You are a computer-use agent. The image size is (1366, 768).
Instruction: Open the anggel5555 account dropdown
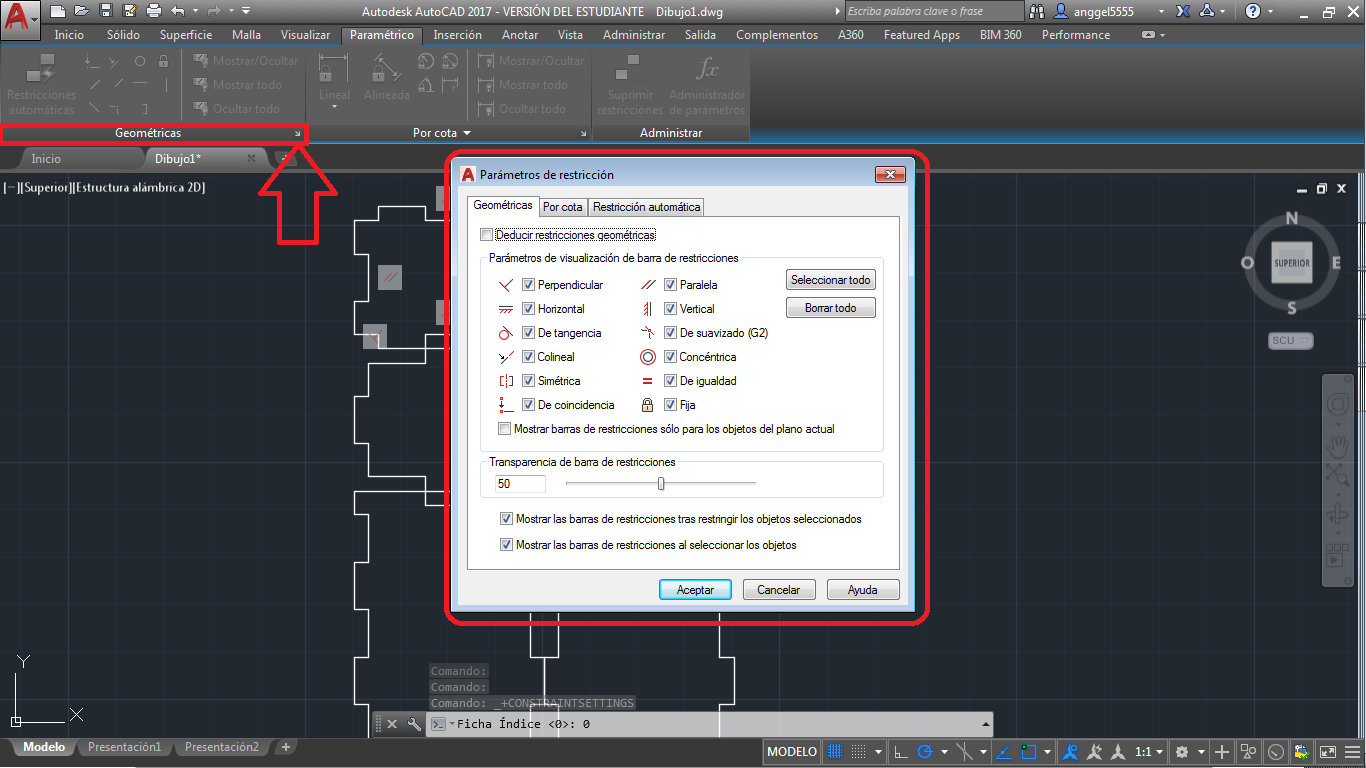coord(1160,11)
